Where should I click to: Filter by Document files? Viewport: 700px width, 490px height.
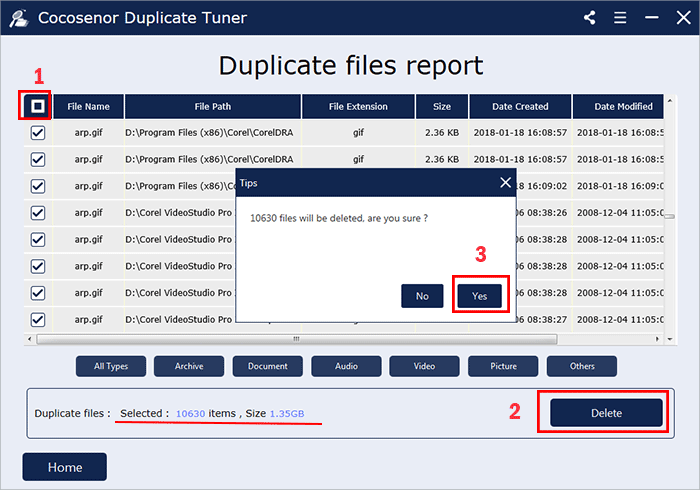click(x=267, y=366)
